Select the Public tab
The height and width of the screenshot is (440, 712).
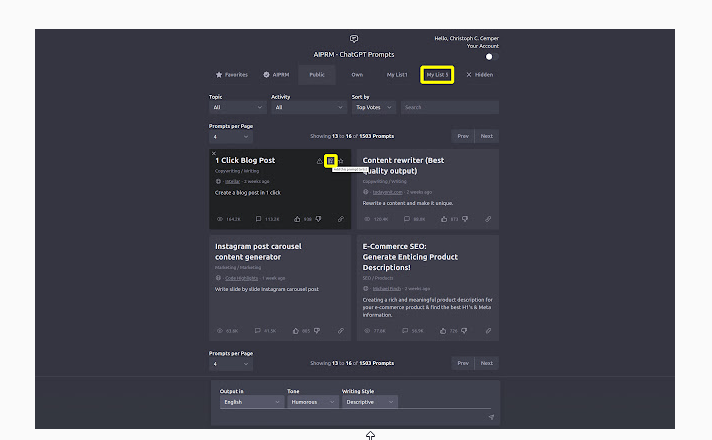[x=317, y=74]
